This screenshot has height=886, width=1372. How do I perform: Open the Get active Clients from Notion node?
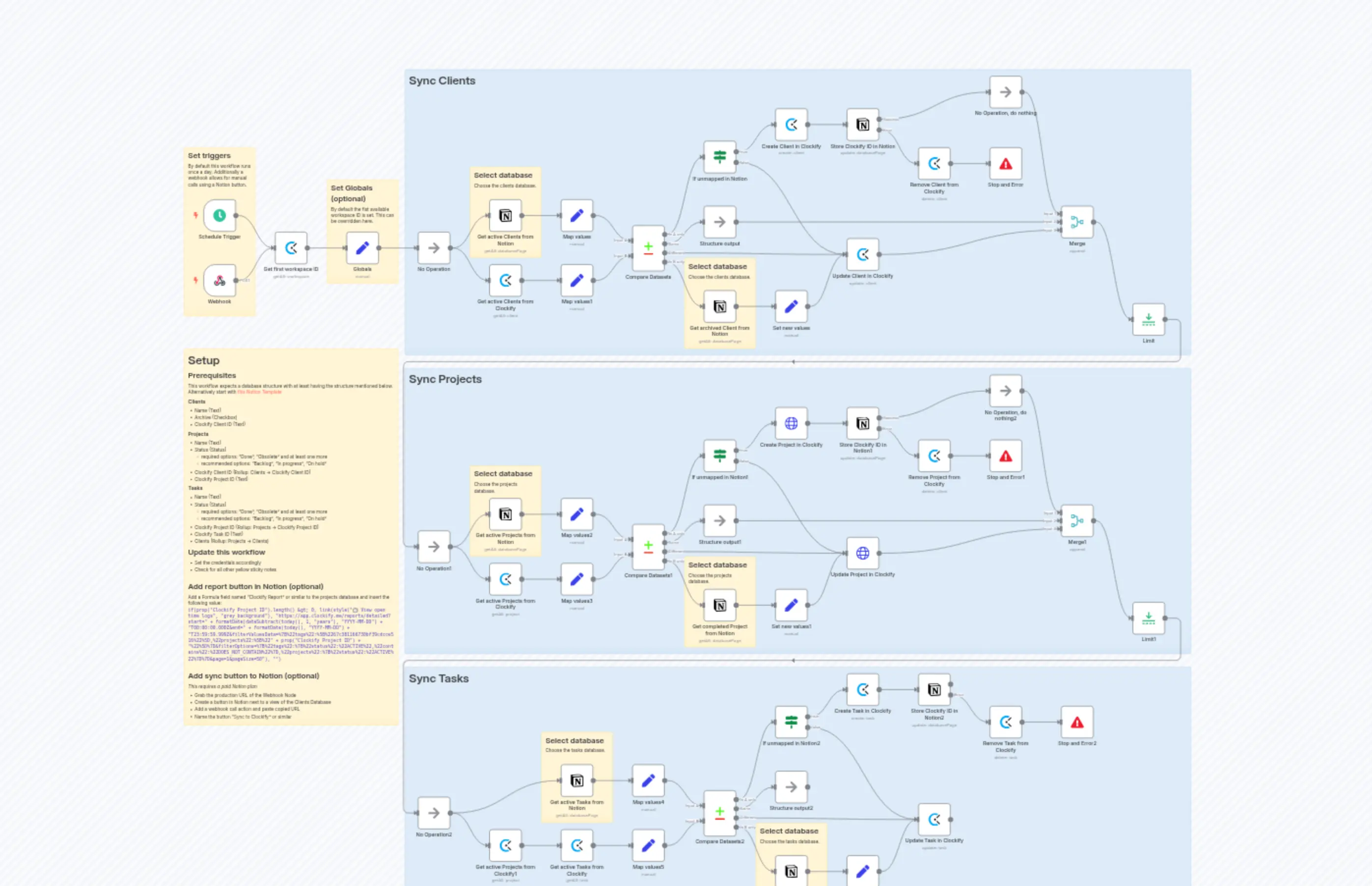505,216
